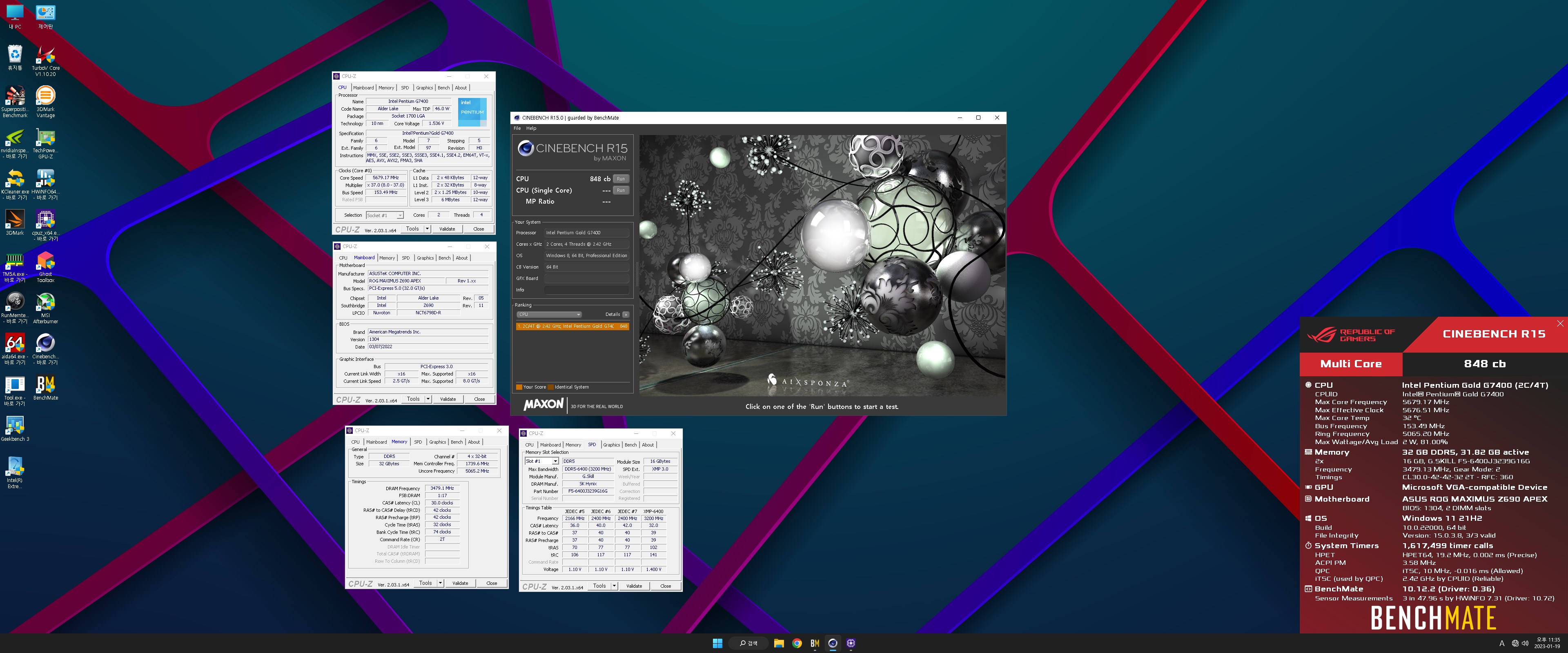Open the Tool.exe shortcut icon
This screenshot has height=653, width=1568.
coord(15,391)
